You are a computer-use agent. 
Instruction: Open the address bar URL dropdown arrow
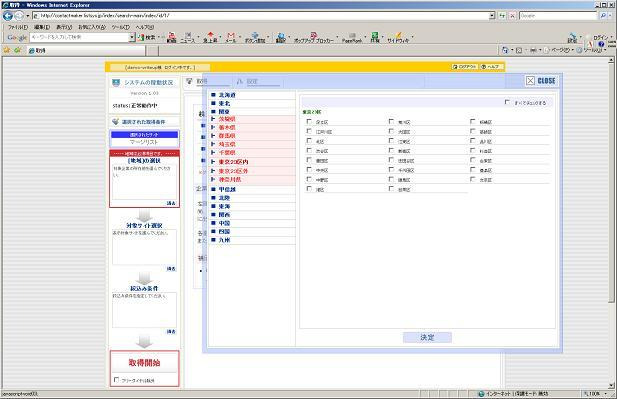492,16
